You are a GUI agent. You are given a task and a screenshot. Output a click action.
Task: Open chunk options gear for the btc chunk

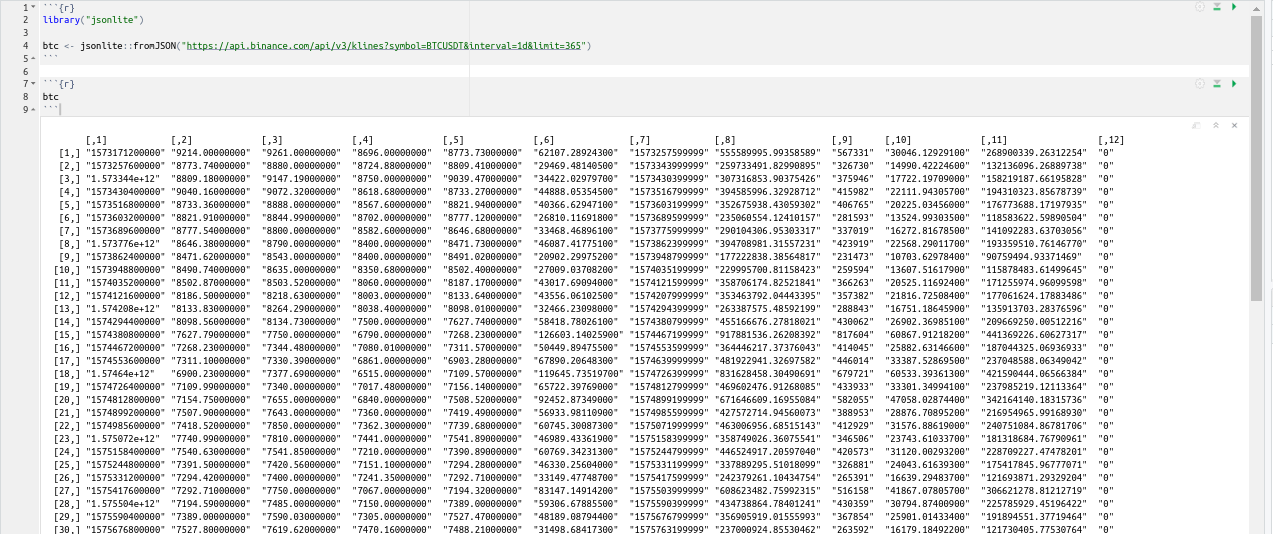(x=1200, y=84)
